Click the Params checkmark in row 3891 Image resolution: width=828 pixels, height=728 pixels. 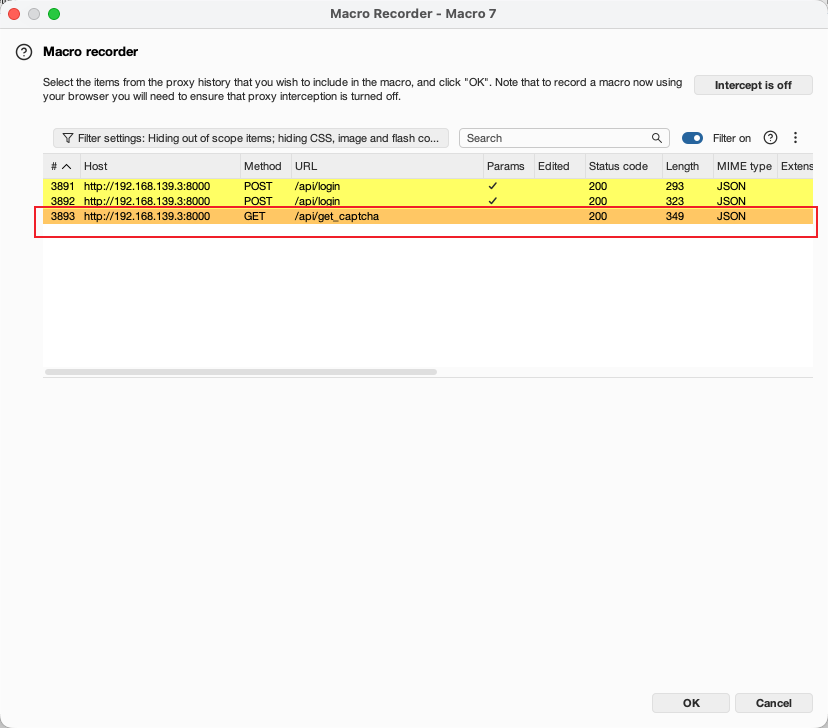[x=493, y=186]
